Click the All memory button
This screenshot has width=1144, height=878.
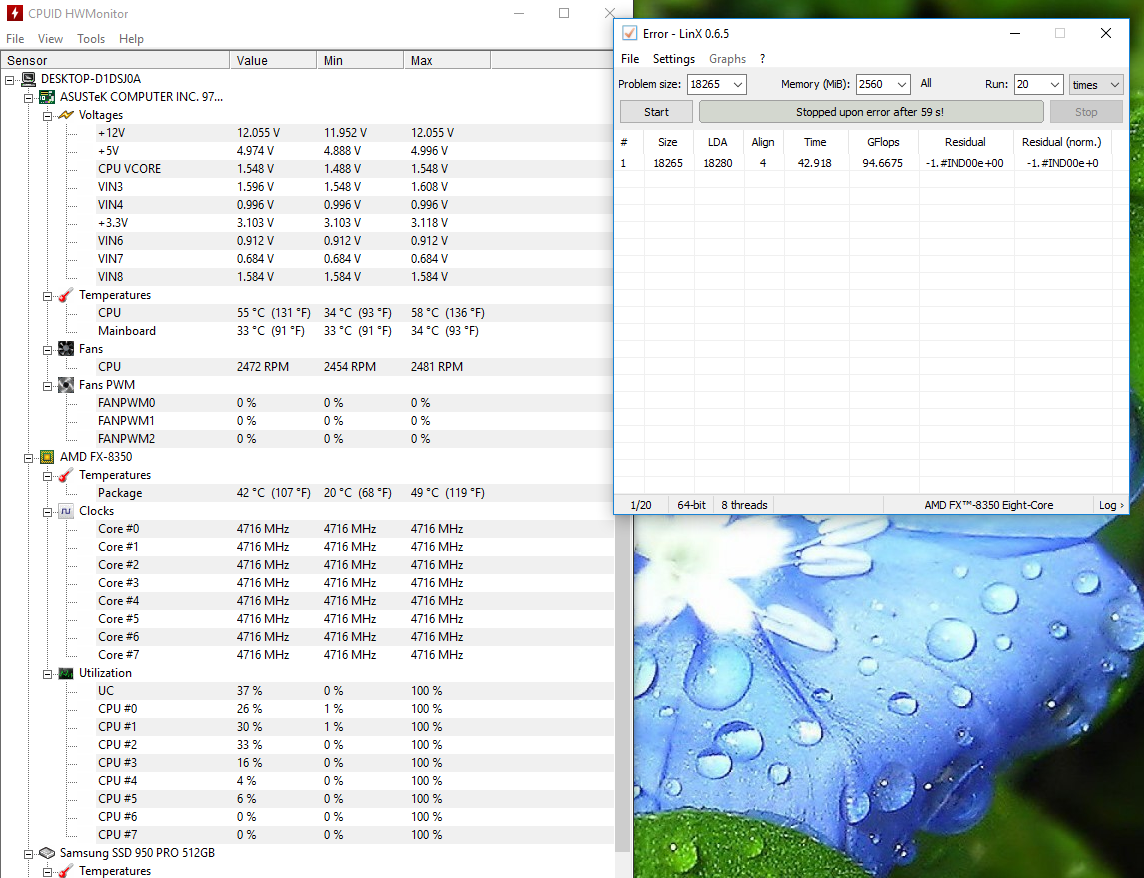[x=926, y=83]
